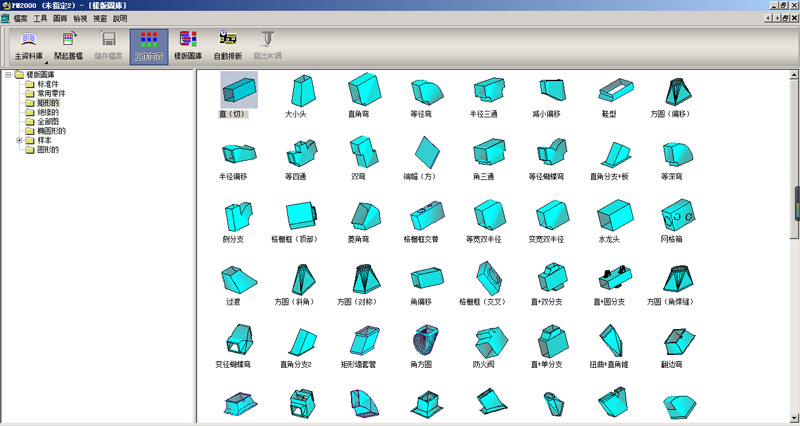Select the 变径蝴蝶弯 reducing butterfly bend
Viewport: 800px width, 426px height.
239,339
